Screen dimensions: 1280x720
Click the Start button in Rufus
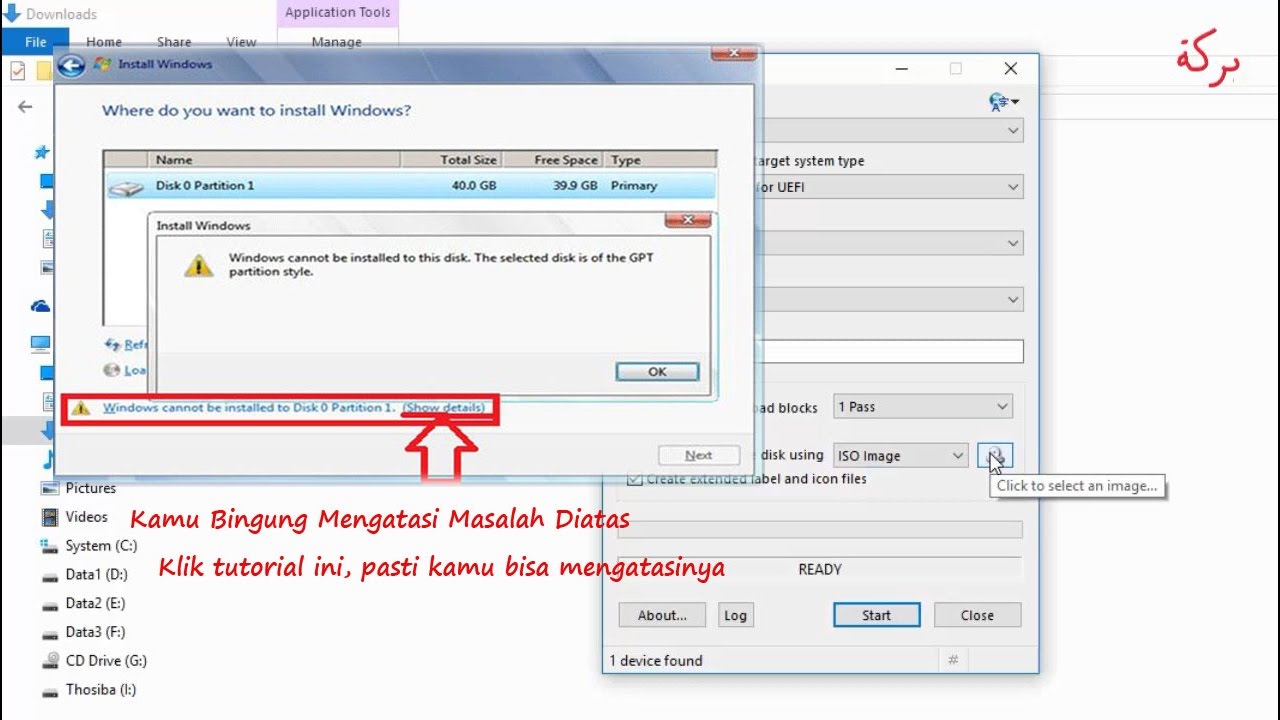click(876, 615)
